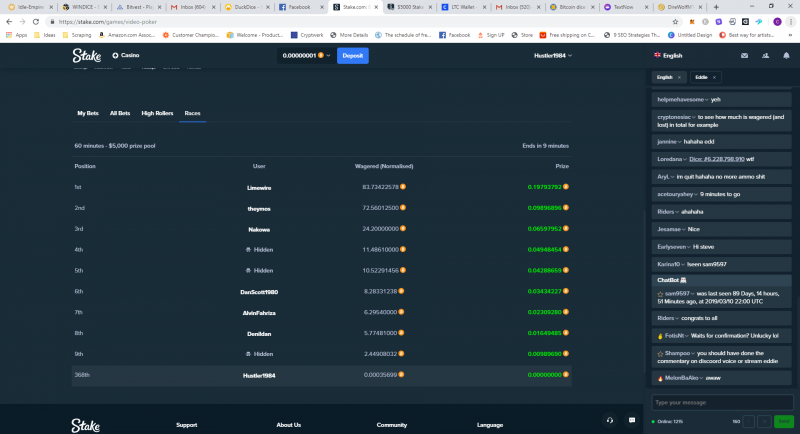Viewport: 800px width, 434px height.
Task: Switch to the My Bets tab
Action: (x=88, y=113)
